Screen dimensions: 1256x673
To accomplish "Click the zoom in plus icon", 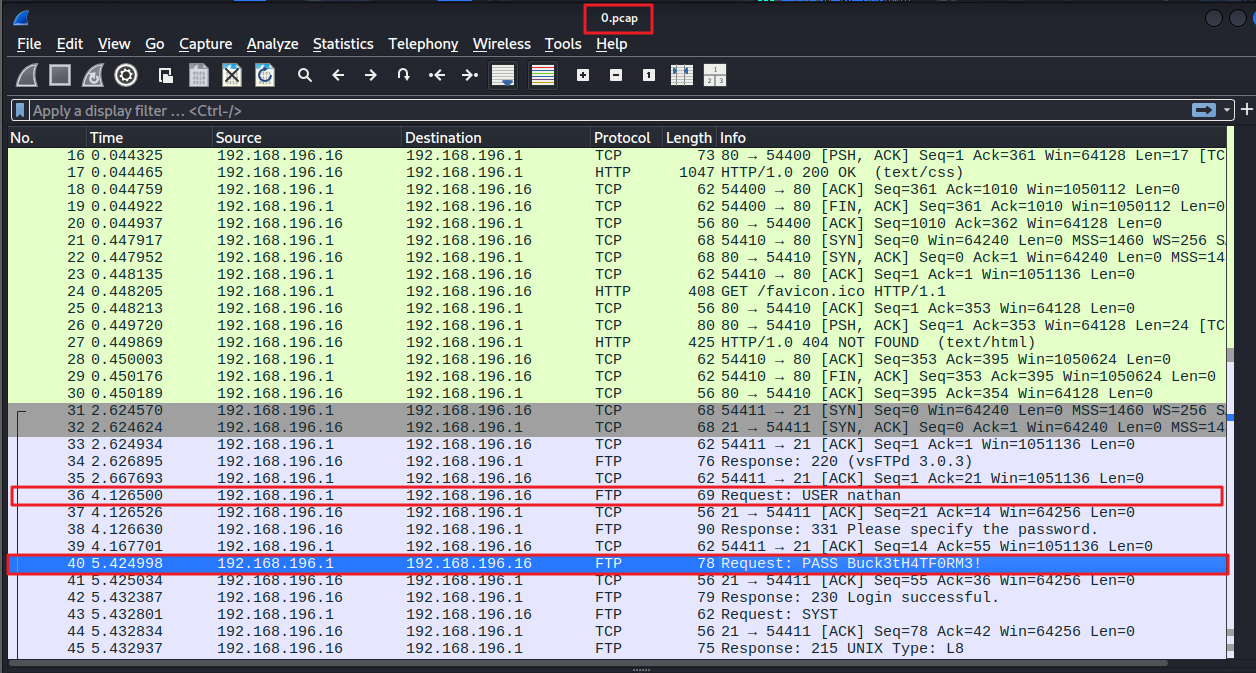I will click(583, 75).
